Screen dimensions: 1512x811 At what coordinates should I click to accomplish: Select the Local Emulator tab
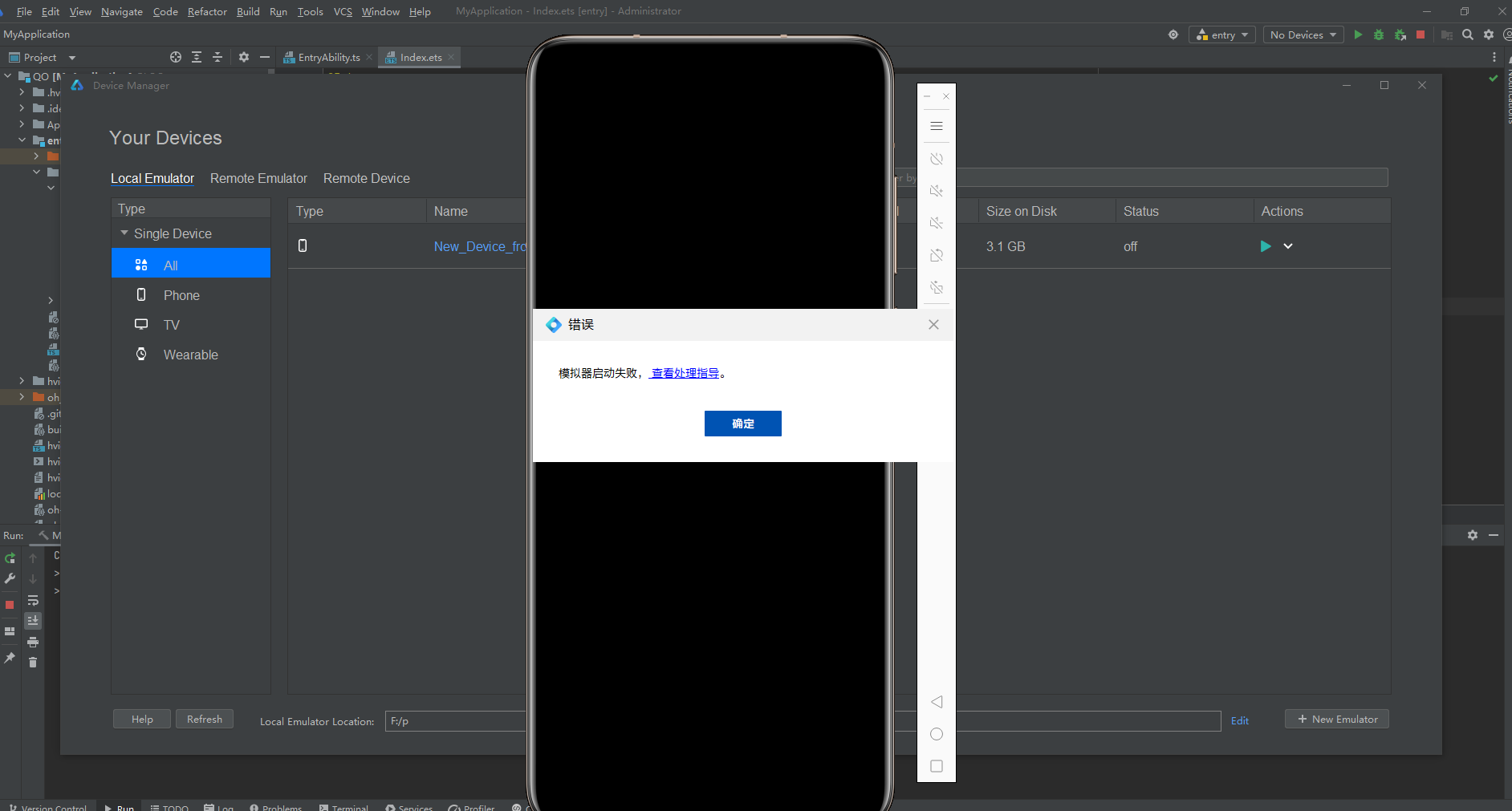click(152, 178)
